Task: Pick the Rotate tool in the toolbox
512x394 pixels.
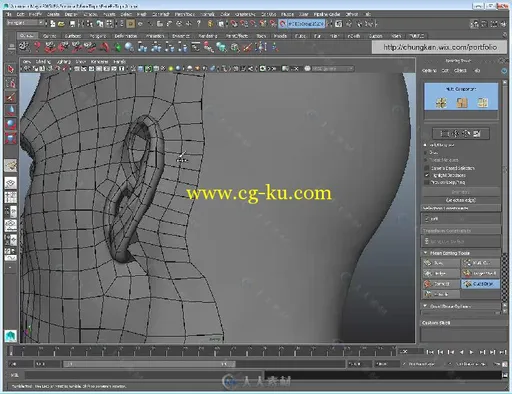Action: [x=10, y=124]
